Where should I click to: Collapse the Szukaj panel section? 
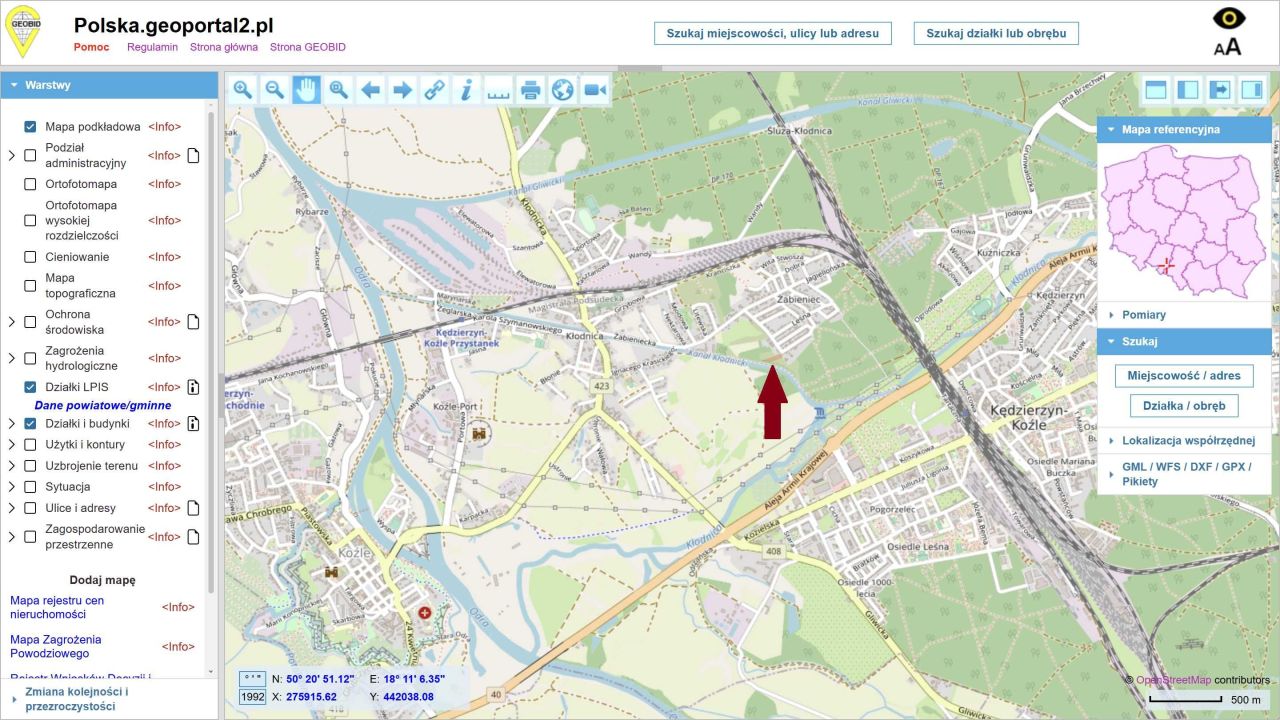click(x=1184, y=341)
